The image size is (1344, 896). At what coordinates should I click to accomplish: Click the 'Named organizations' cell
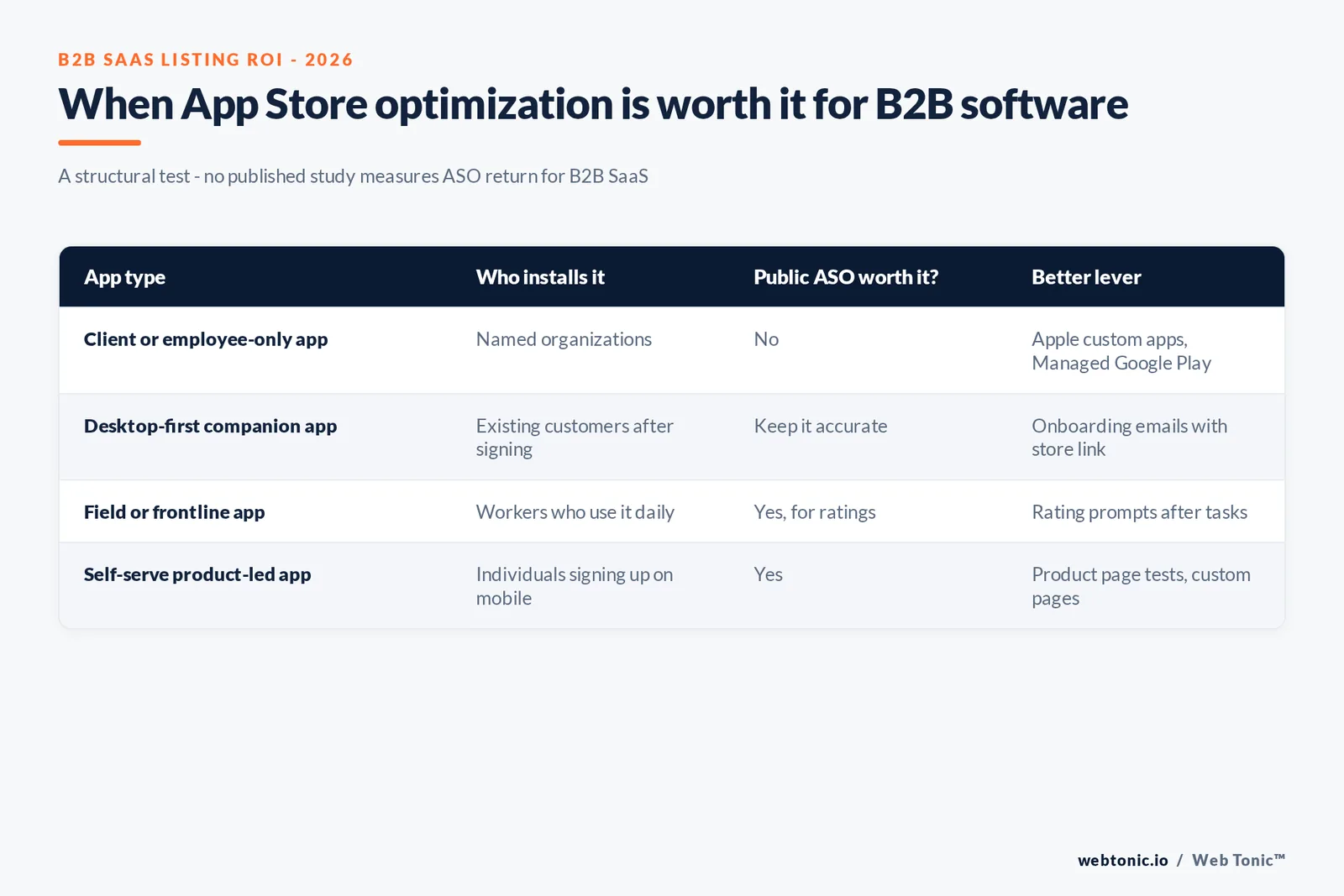(x=564, y=339)
